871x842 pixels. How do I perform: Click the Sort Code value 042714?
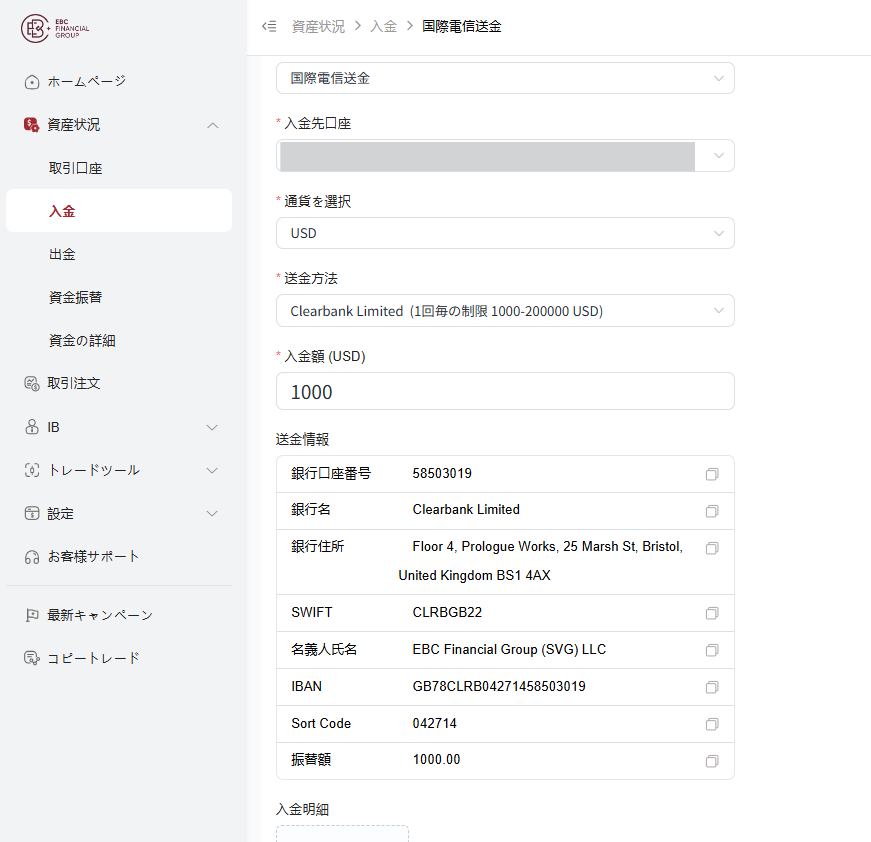[434, 723]
